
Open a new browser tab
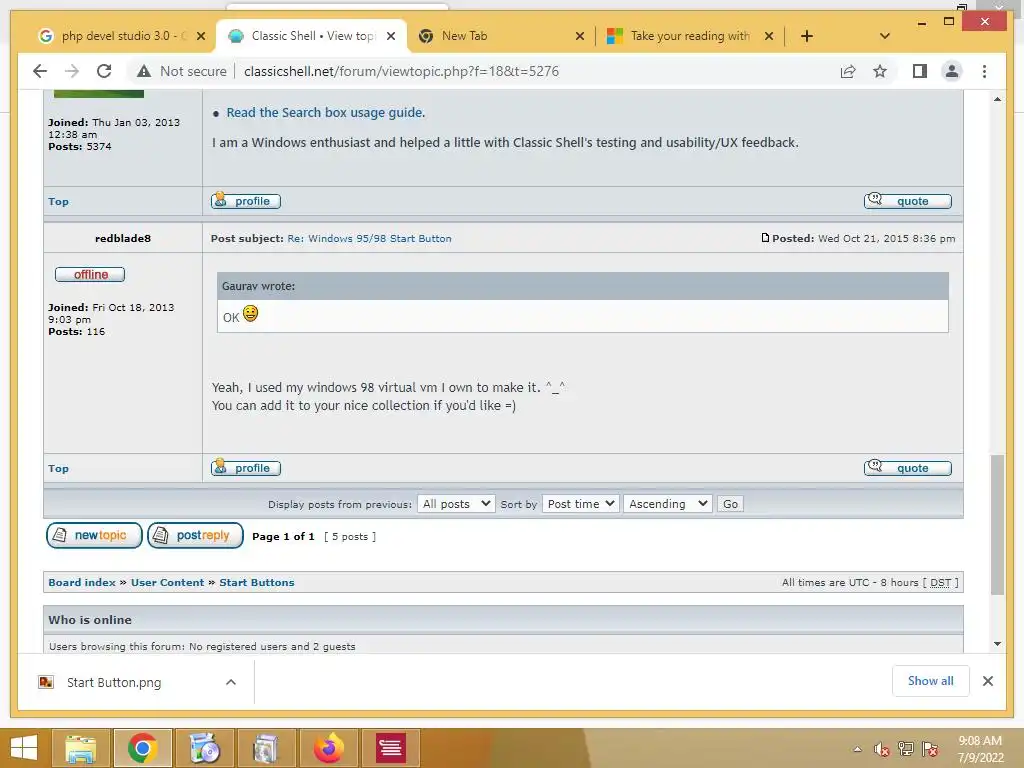pyautogui.click(x=807, y=36)
